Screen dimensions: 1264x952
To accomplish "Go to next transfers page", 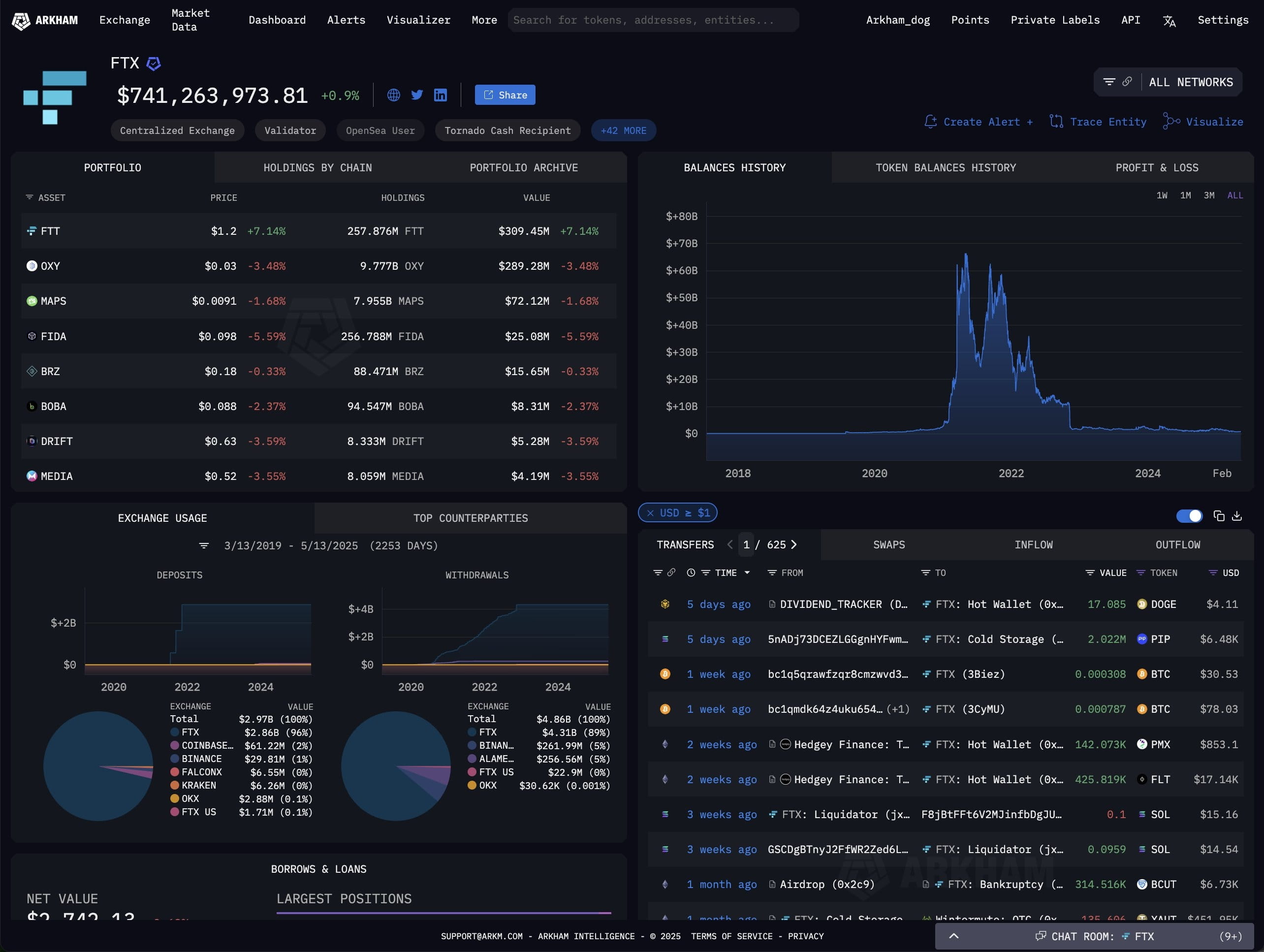I will click(794, 544).
